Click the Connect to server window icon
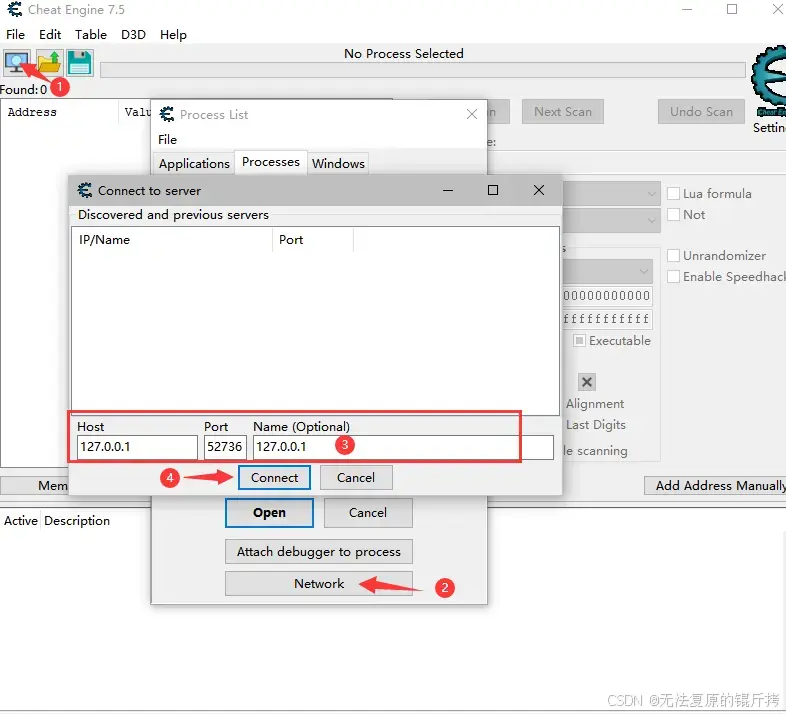Screen dimensions: 786x714 click(85, 191)
